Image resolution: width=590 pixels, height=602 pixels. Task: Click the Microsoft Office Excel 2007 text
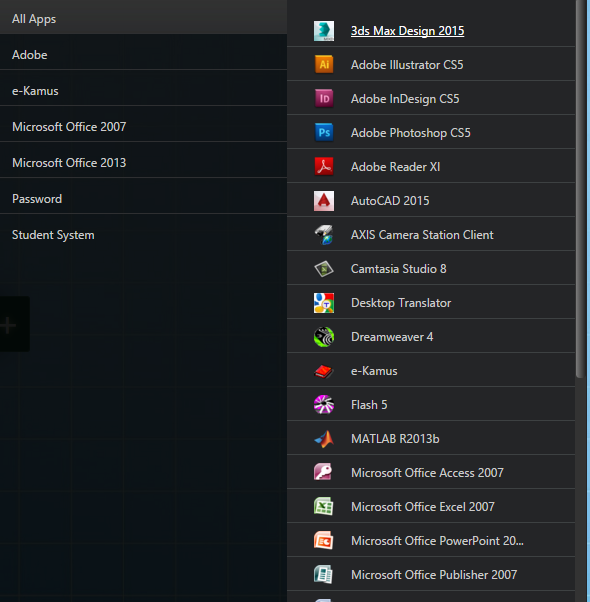tap(423, 507)
